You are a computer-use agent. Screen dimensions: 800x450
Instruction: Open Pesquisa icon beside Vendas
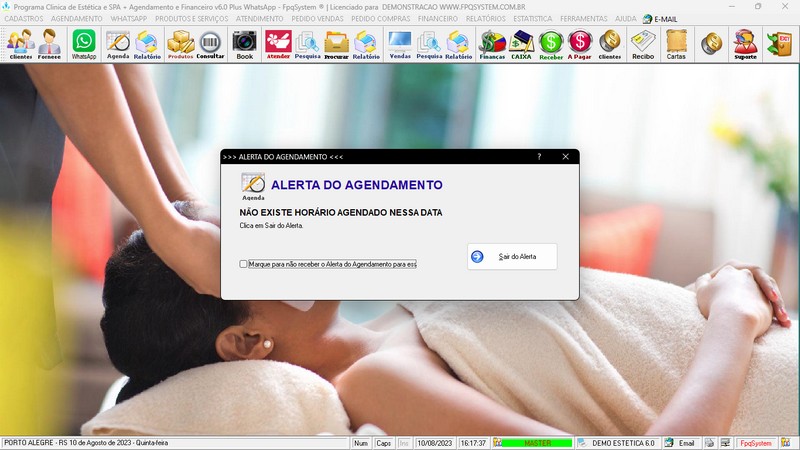[x=429, y=44]
